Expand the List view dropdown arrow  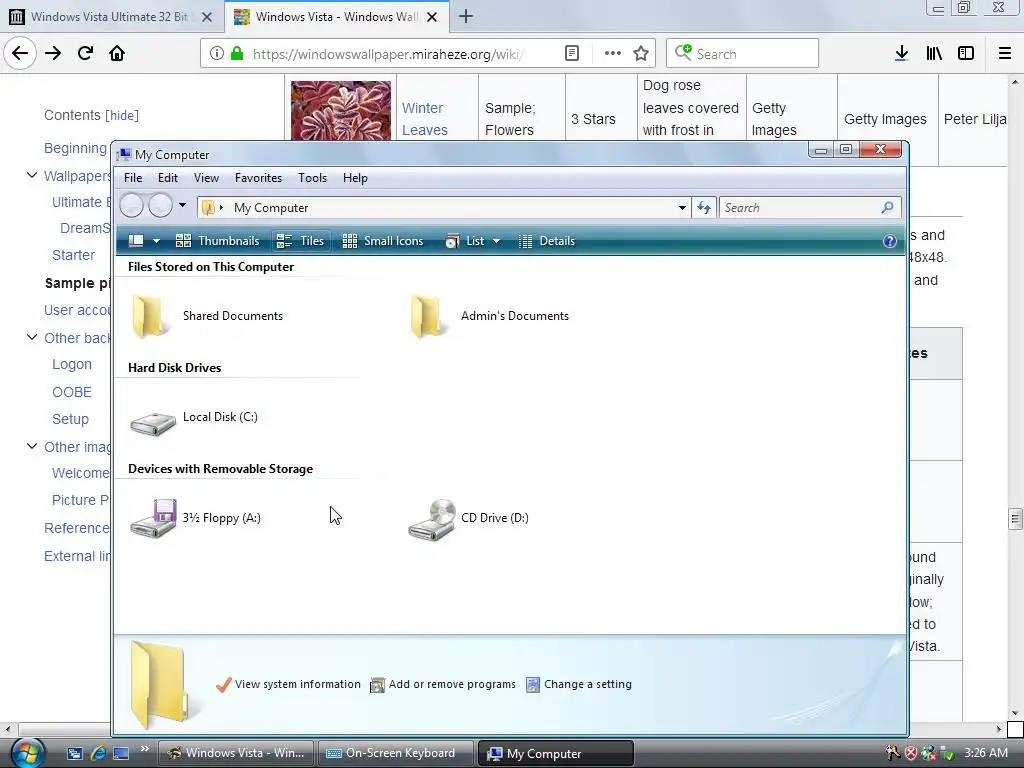click(496, 241)
